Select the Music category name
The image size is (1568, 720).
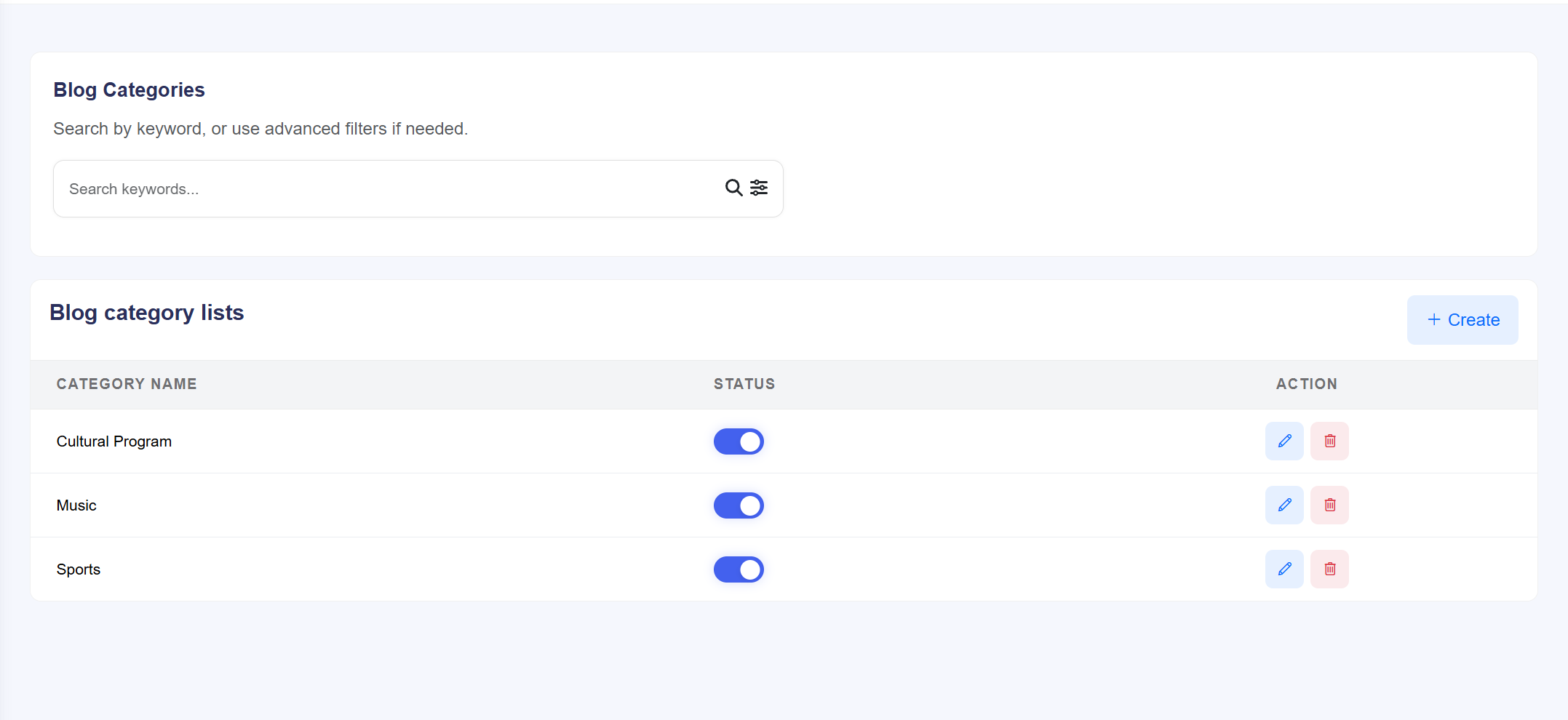coord(76,505)
